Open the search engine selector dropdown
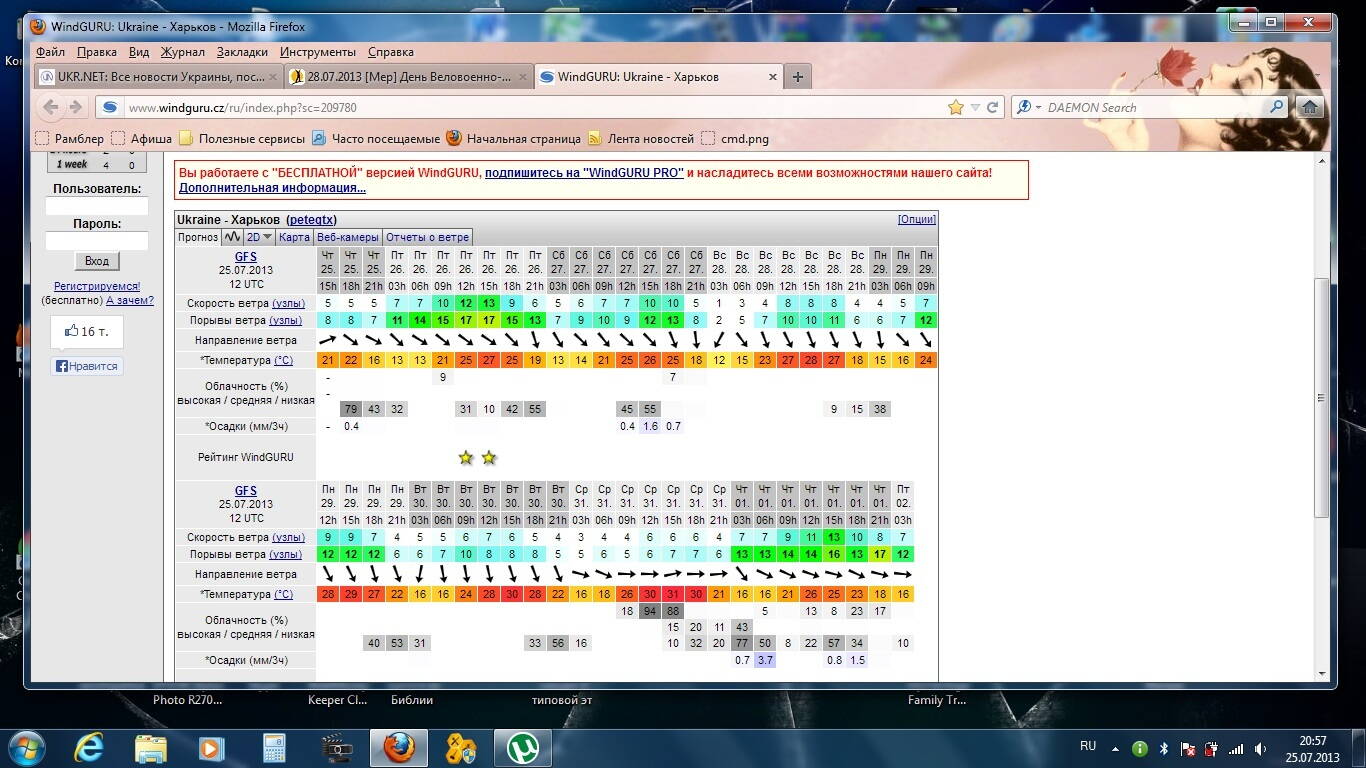The width and height of the screenshot is (1366, 768). point(1028,107)
